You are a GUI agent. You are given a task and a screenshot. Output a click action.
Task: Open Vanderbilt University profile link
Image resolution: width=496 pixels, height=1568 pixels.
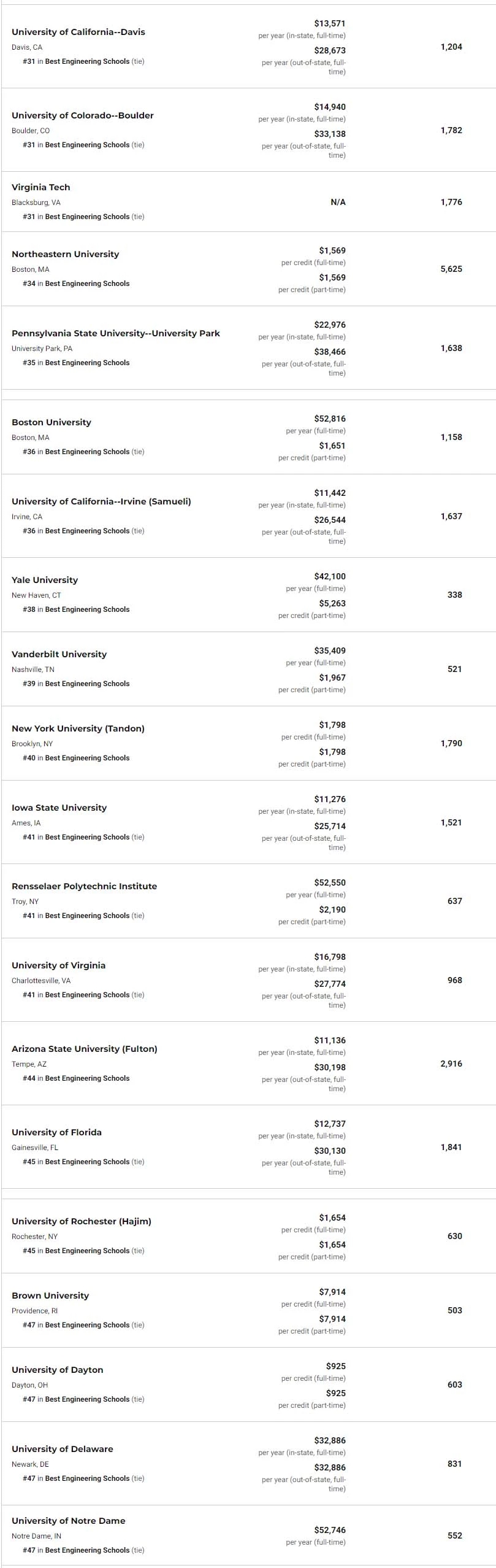(x=59, y=654)
